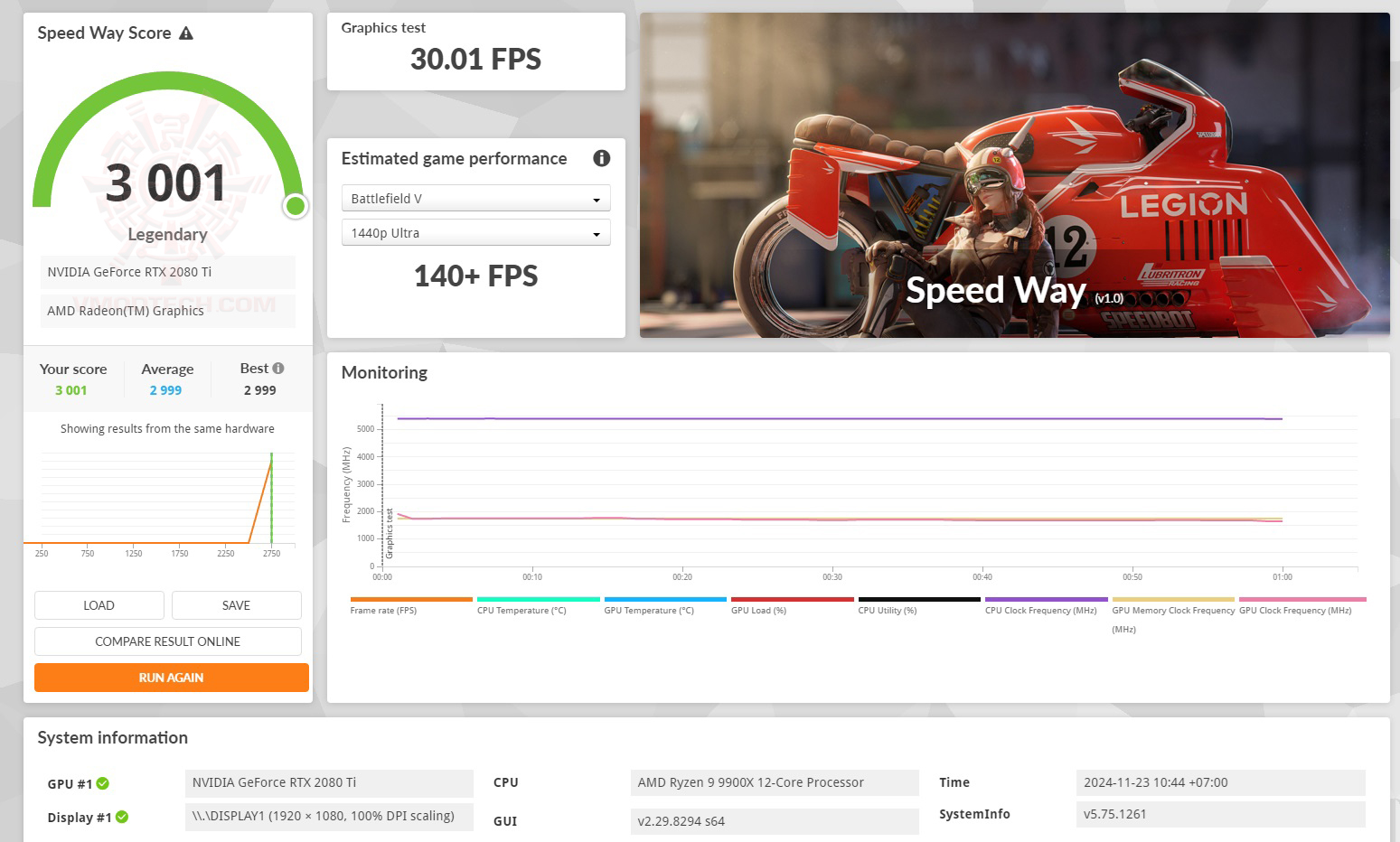1400x842 pixels.
Task: Toggle the CPU Clock Frequency (MHz) legend item
Action: point(1047,606)
